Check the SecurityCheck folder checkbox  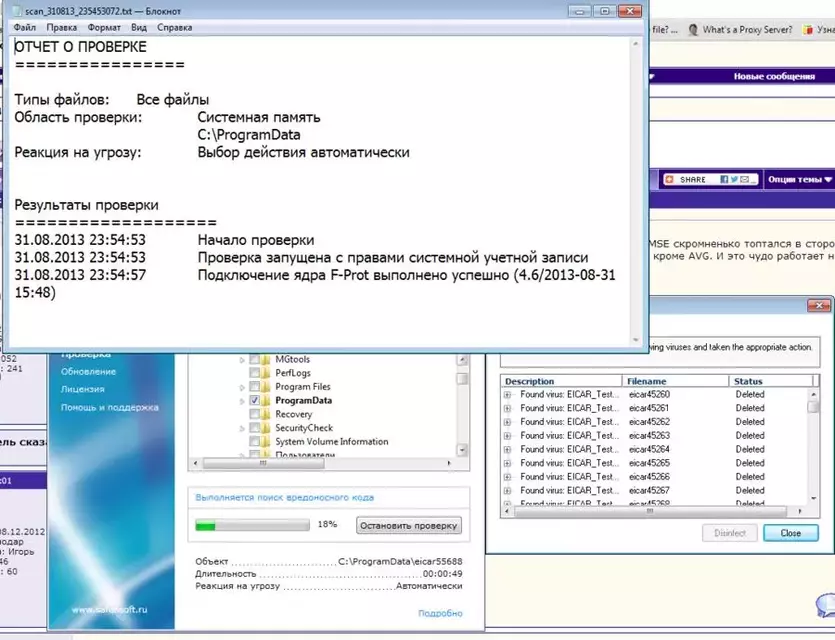[x=255, y=428]
